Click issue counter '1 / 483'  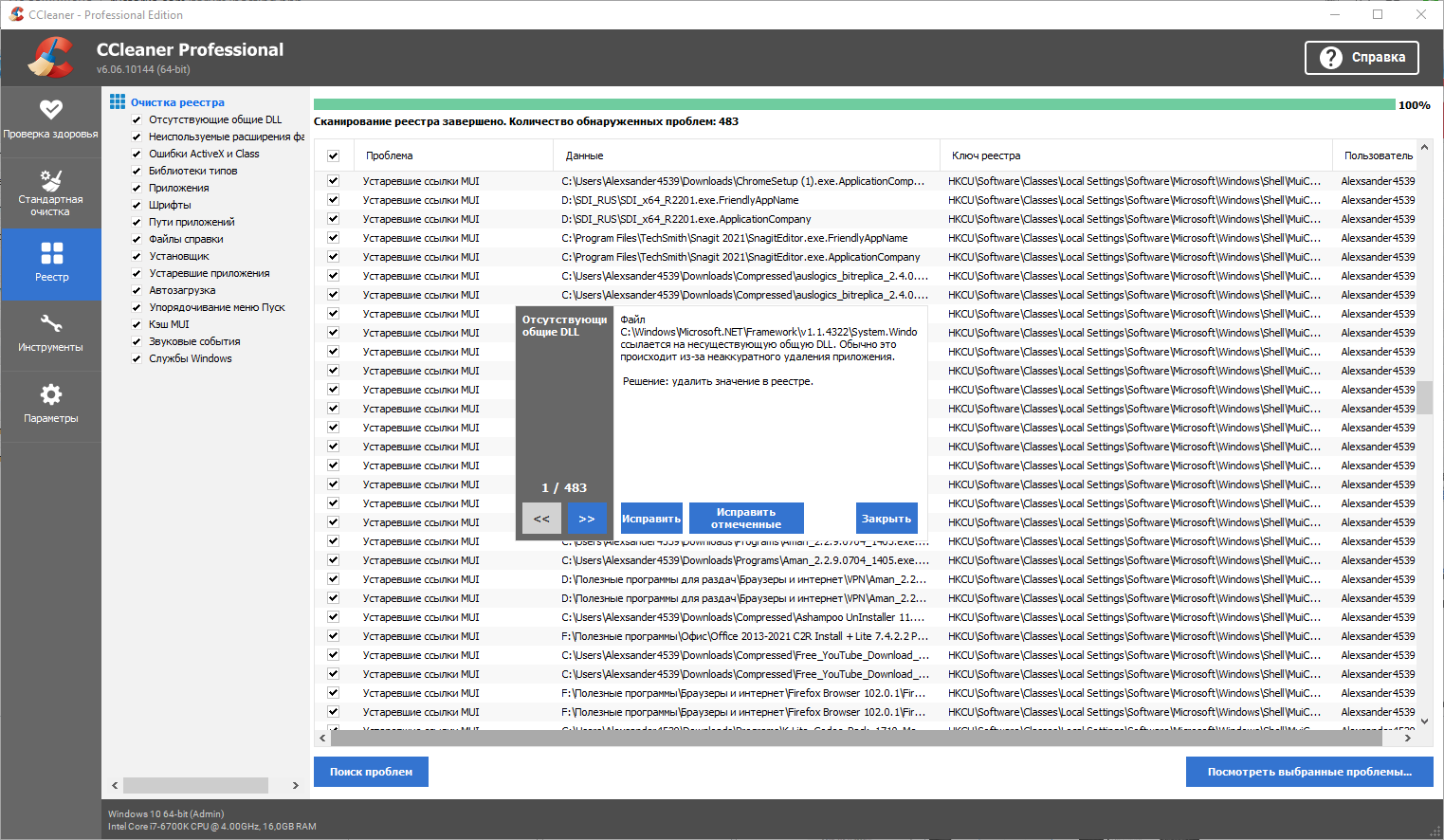pos(564,487)
